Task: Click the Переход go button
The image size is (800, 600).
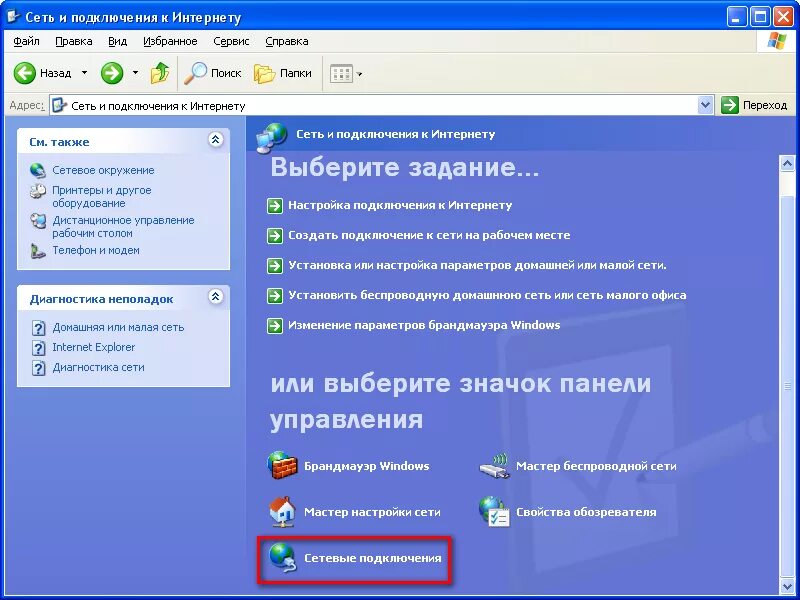Action: (x=754, y=106)
